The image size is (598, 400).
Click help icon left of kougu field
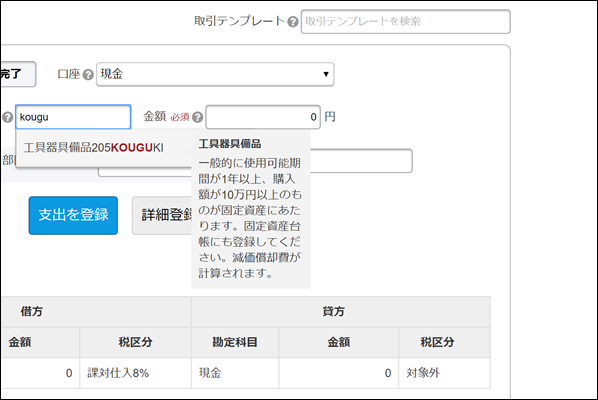tap(7, 117)
